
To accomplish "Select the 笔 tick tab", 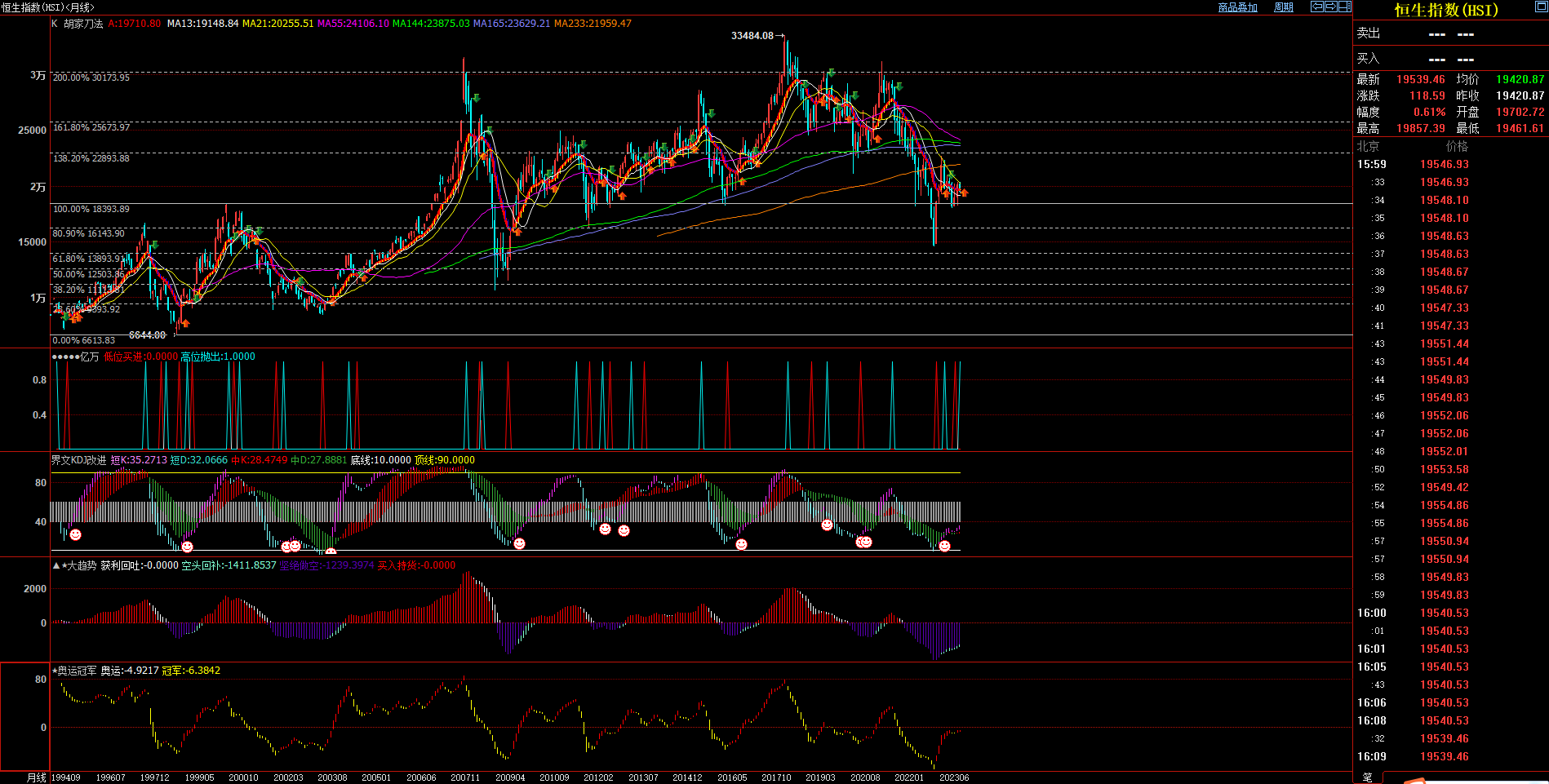I will 1368,777.
